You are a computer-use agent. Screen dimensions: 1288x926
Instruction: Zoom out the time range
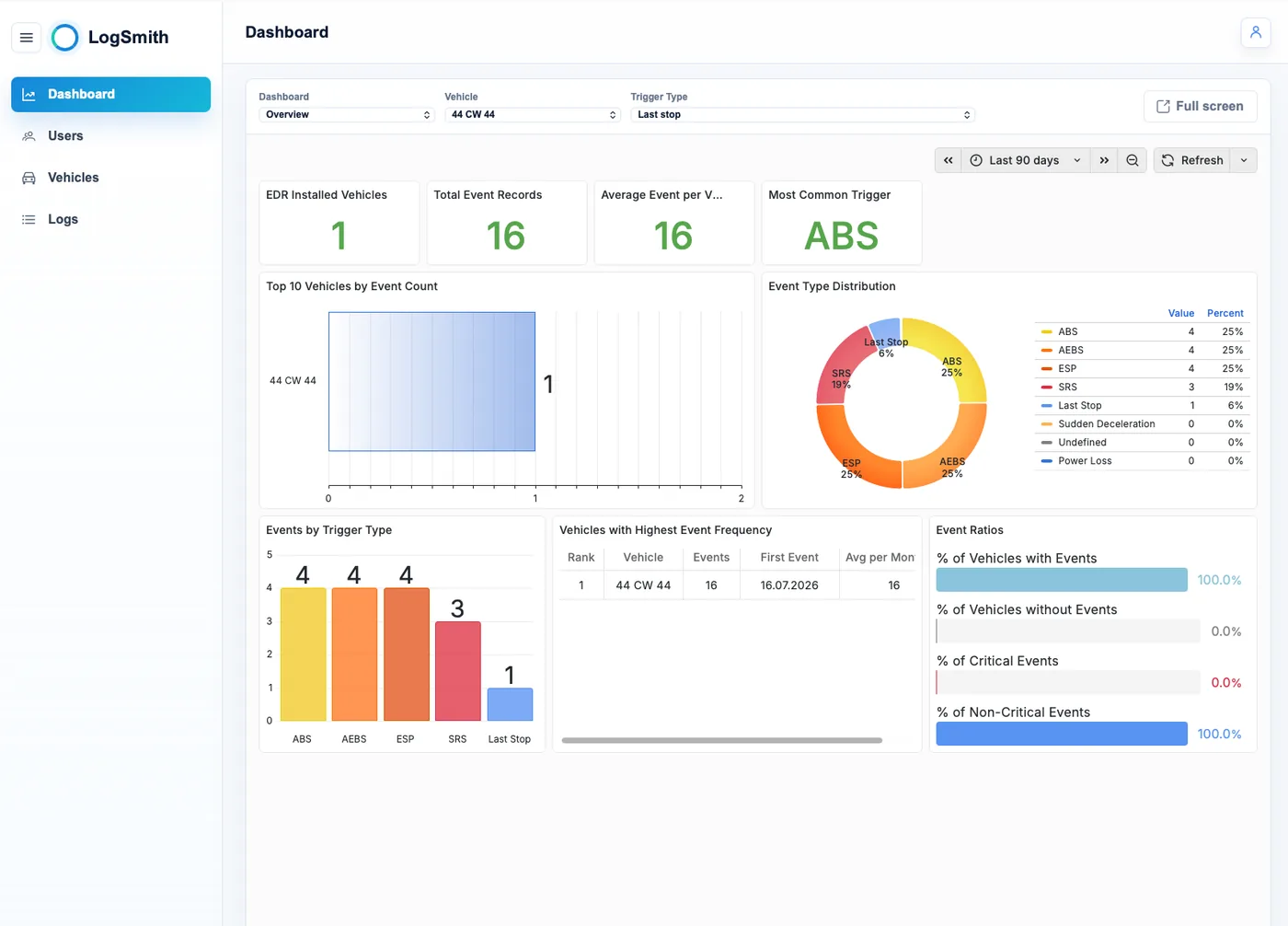click(1133, 160)
